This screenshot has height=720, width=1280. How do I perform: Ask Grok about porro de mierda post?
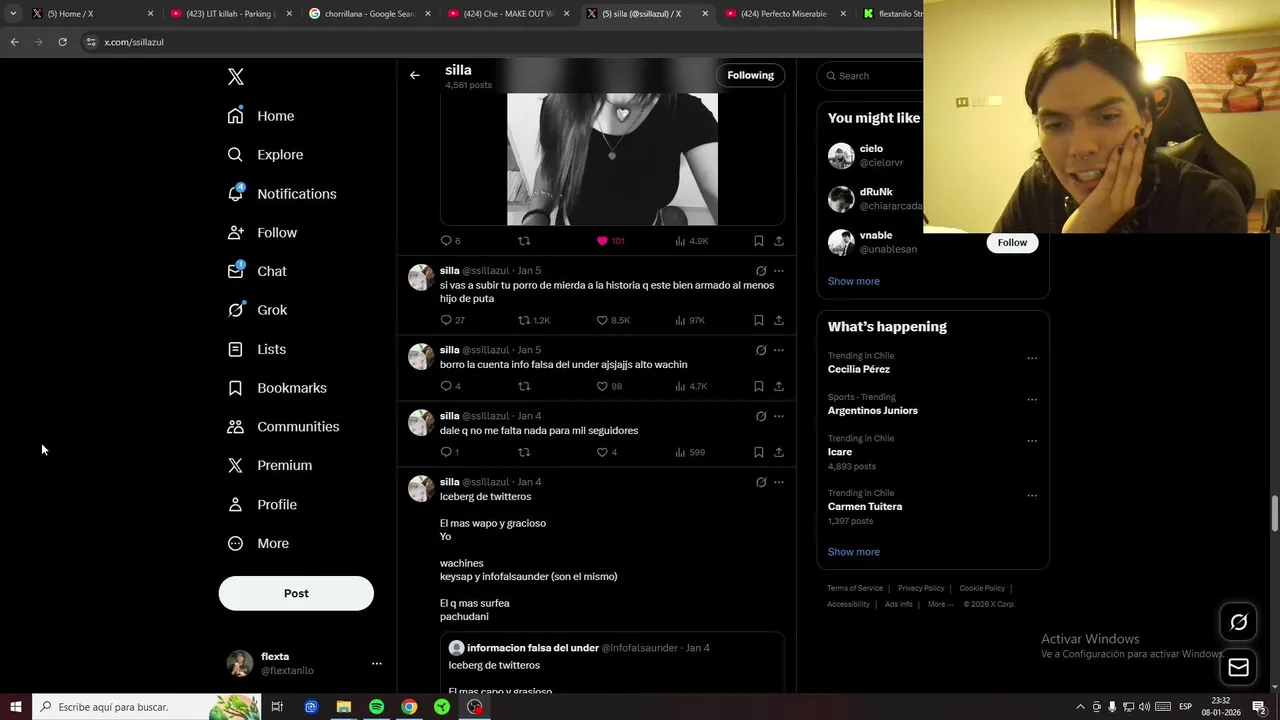click(761, 271)
